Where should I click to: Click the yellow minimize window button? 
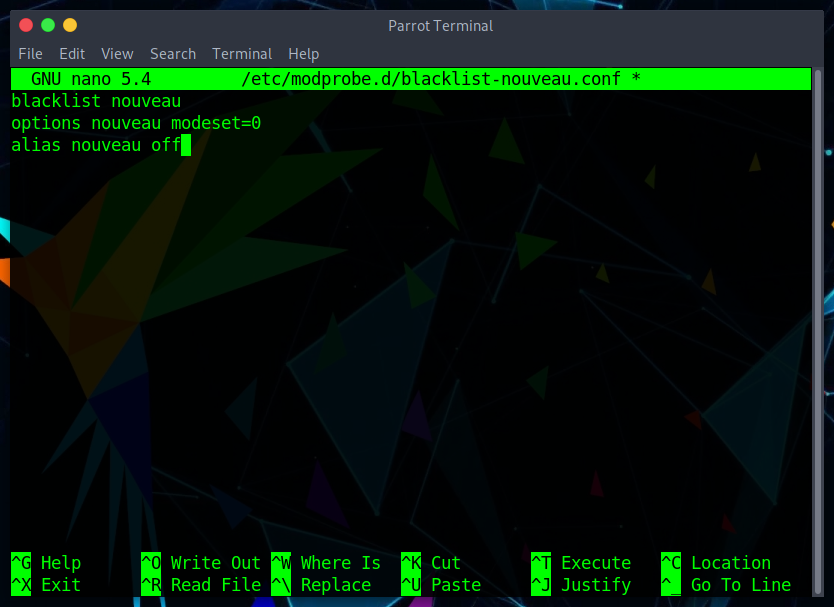69,25
